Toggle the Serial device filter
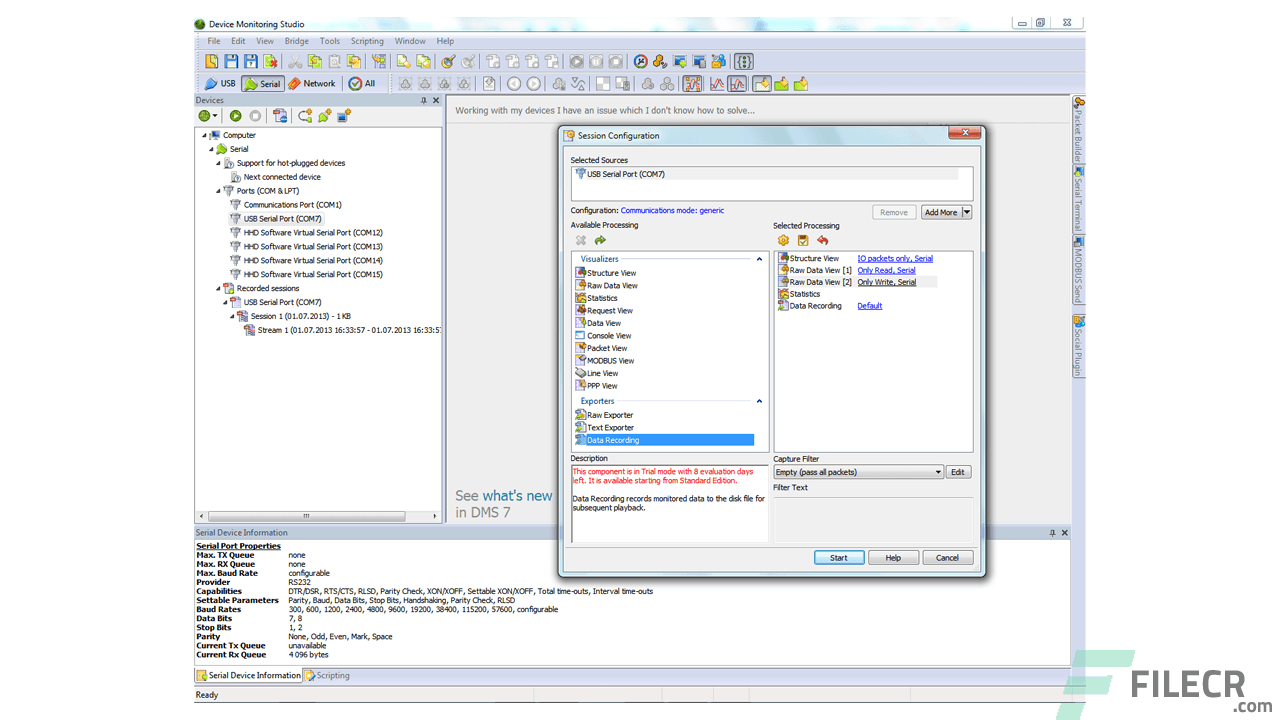The height and width of the screenshot is (720, 1280). tap(263, 84)
